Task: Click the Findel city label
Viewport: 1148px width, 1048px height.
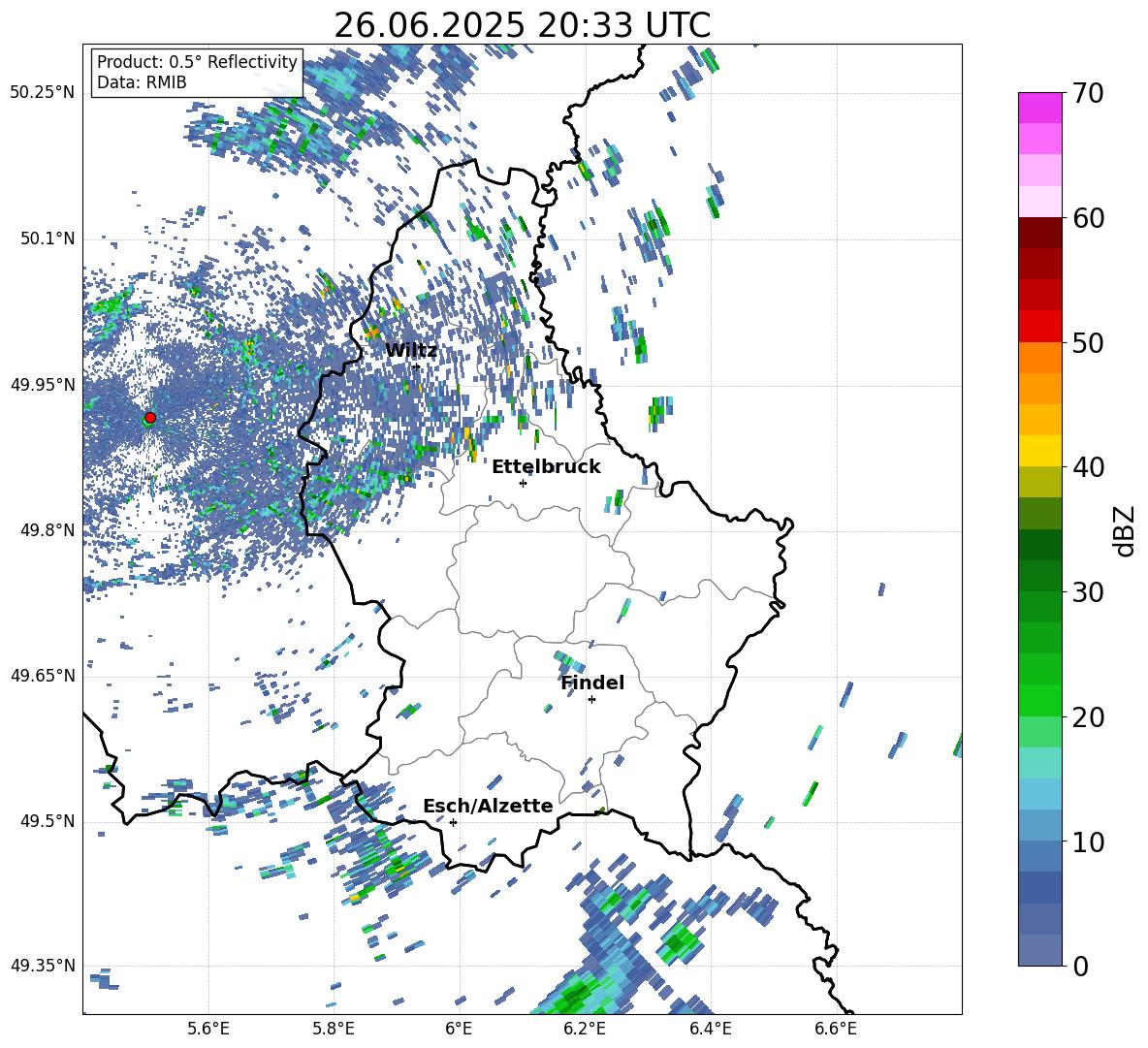Action: pyautogui.click(x=592, y=683)
